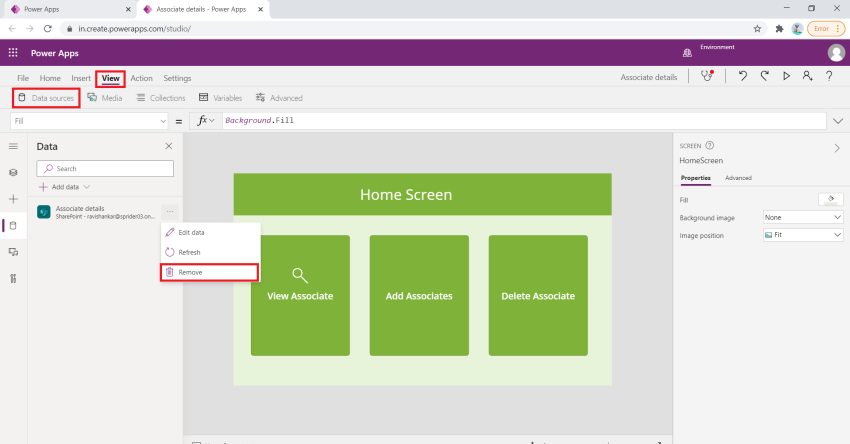Click the ellipsis beside the Associate details data source
The height and width of the screenshot is (444, 850).
170,212
